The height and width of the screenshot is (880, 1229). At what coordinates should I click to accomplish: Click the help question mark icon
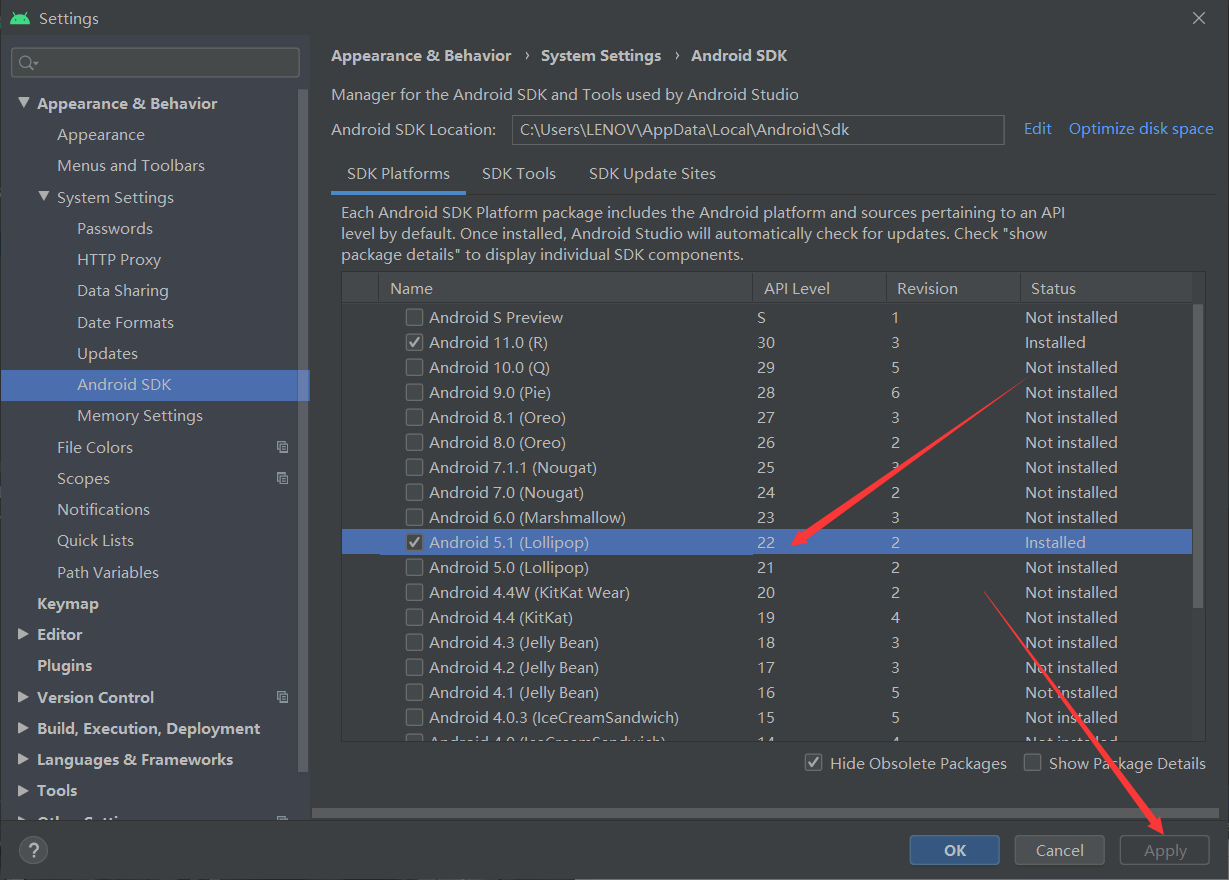tap(33, 850)
